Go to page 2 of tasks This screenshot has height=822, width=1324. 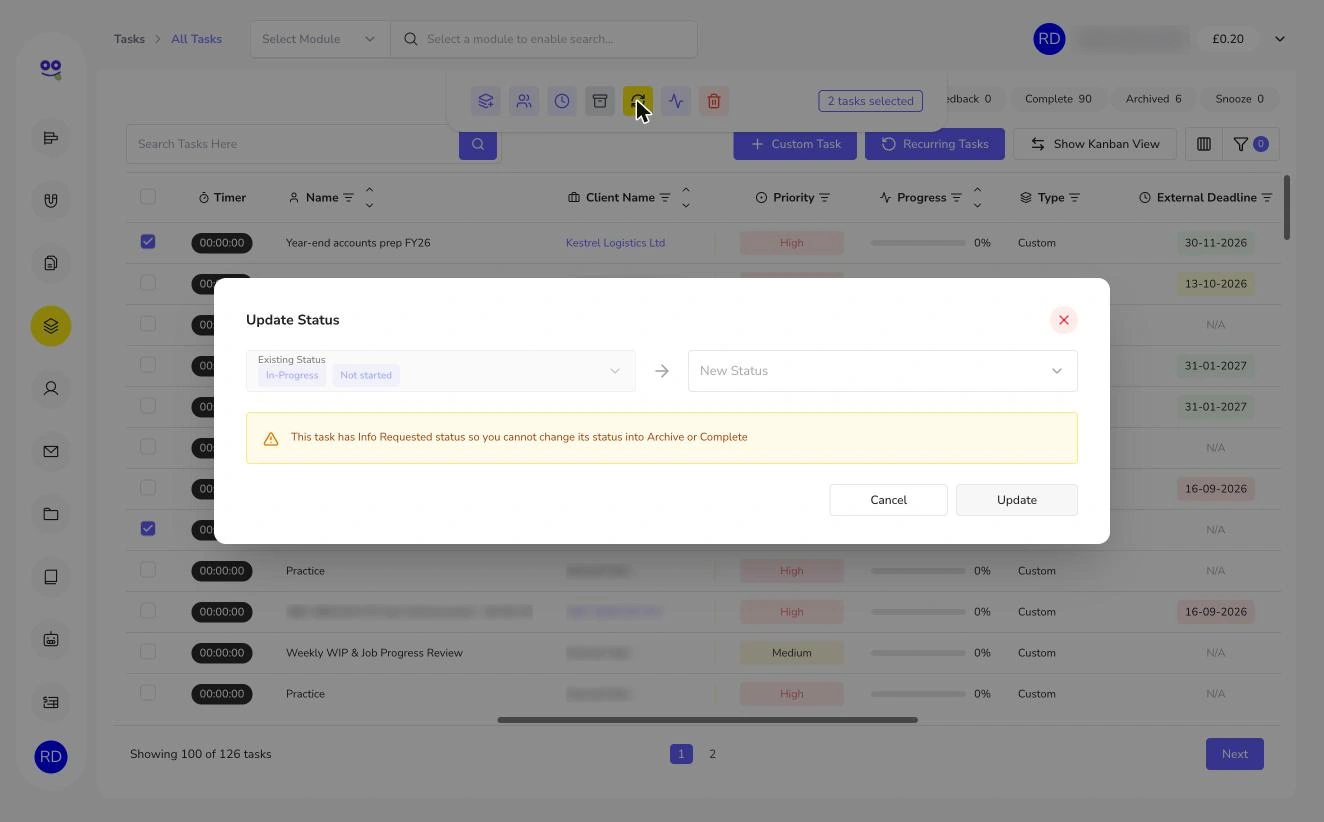(713, 754)
